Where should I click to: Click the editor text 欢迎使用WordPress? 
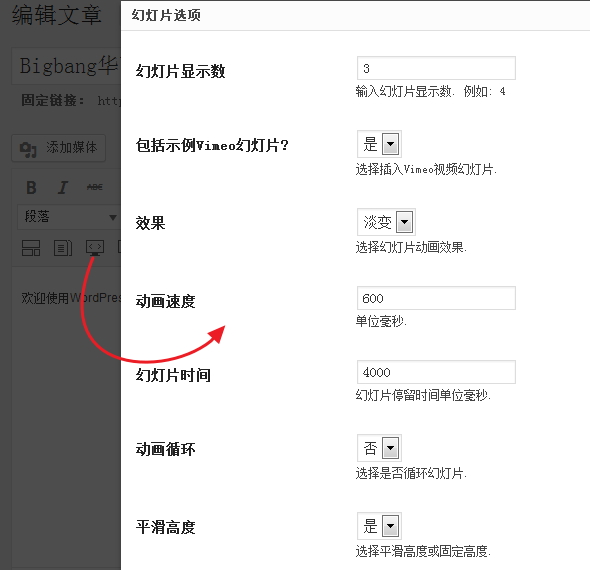(x=71, y=298)
